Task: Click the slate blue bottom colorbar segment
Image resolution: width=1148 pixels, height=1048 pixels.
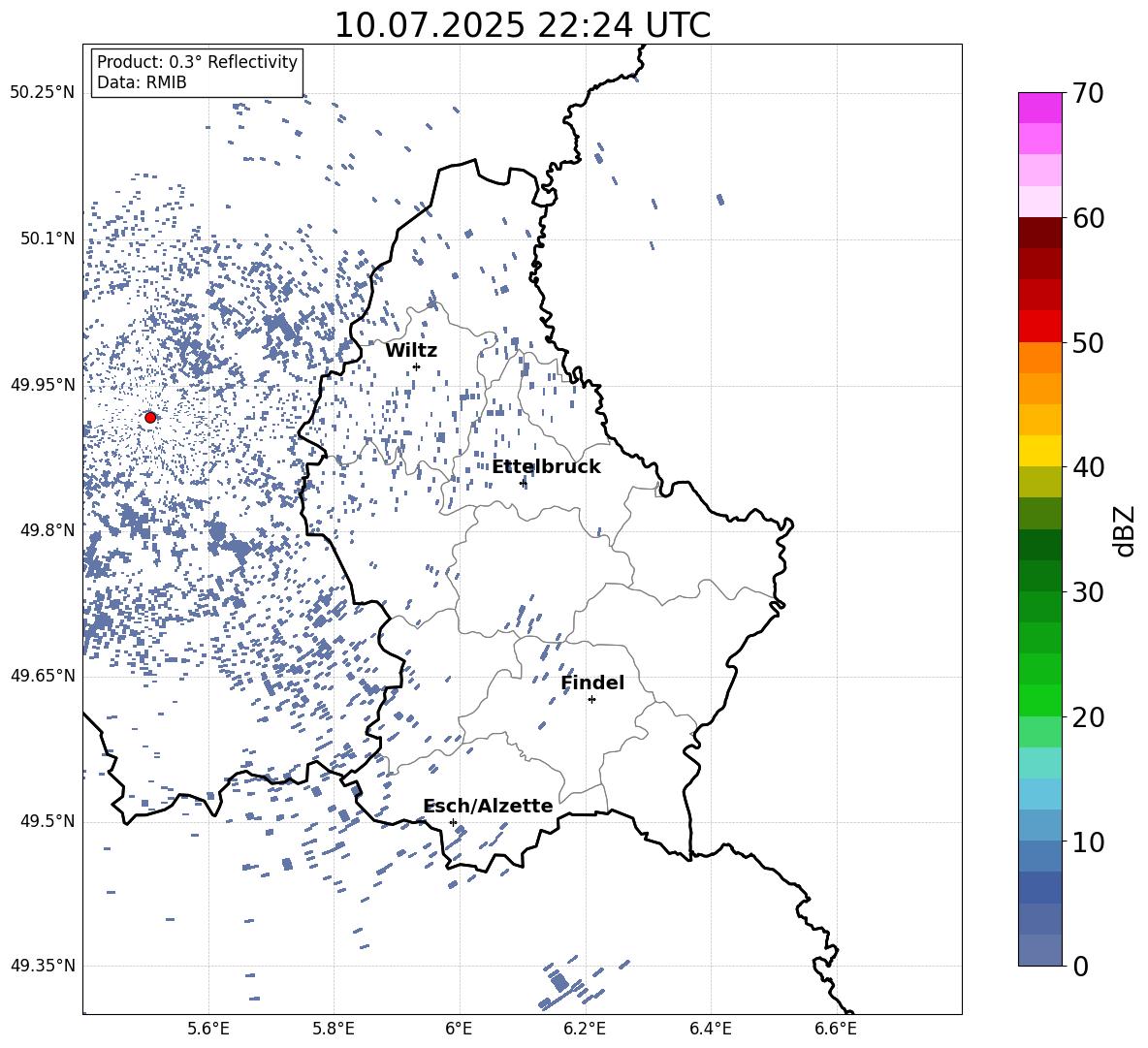Action: click(x=1039, y=950)
